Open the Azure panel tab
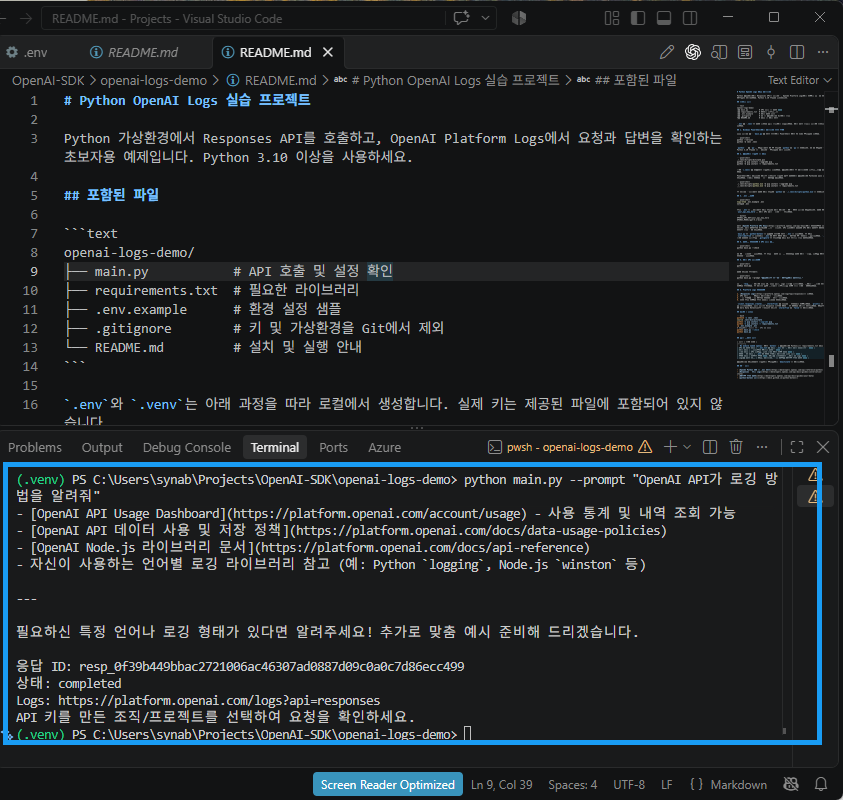 click(384, 447)
